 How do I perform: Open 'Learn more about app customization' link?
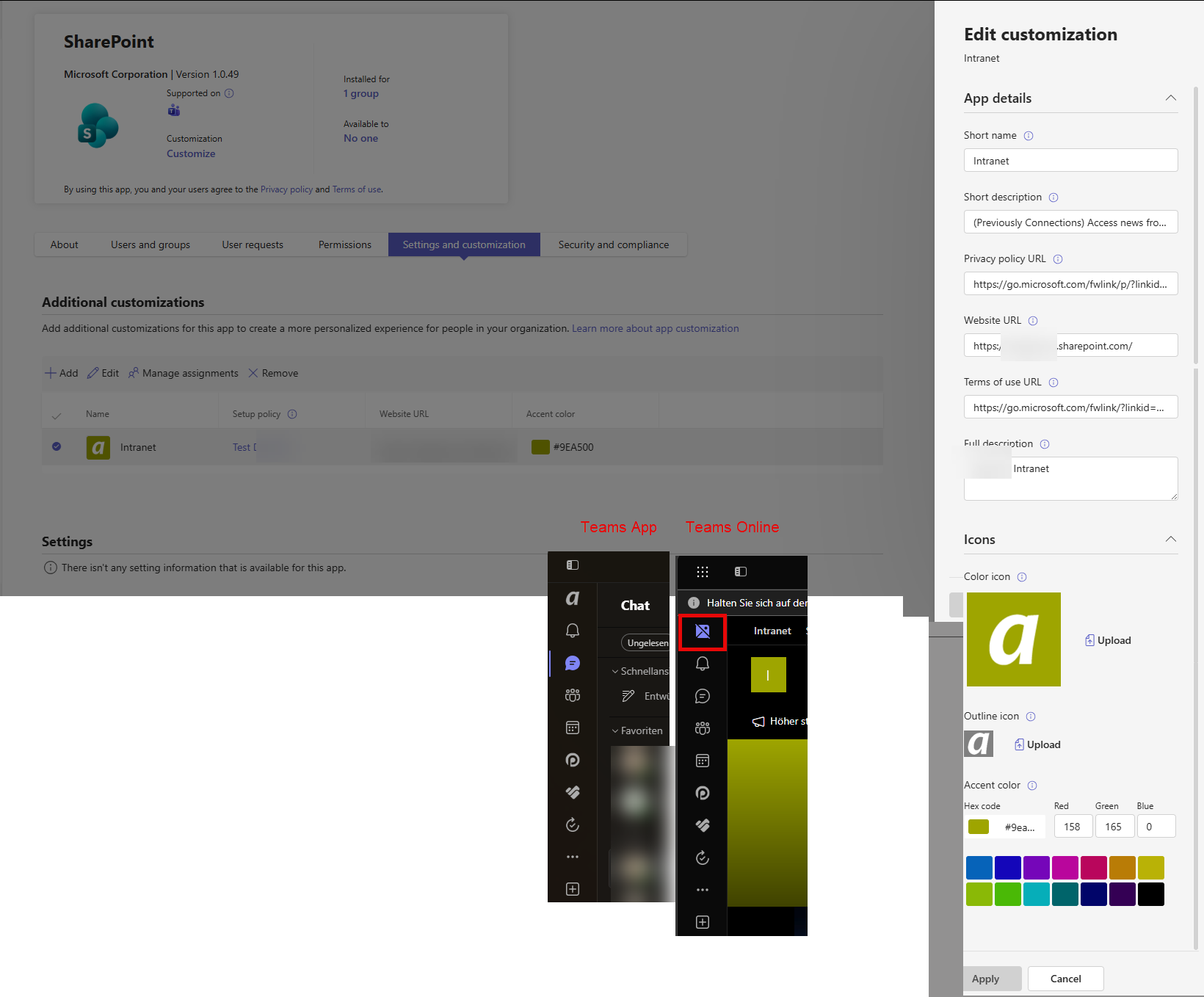point(656,328)
